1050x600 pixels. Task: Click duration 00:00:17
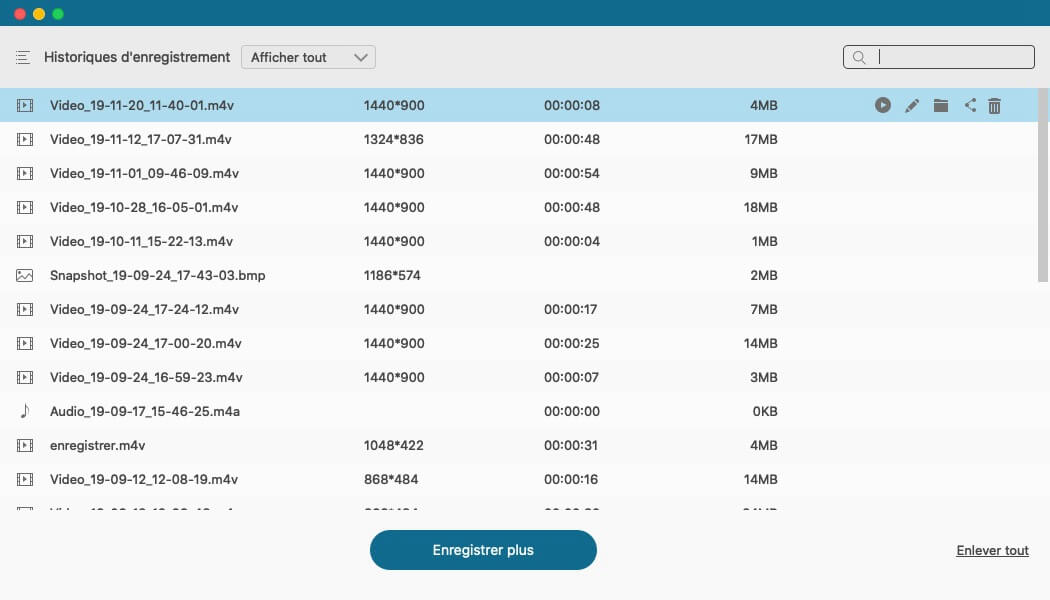tap(571, 309)
